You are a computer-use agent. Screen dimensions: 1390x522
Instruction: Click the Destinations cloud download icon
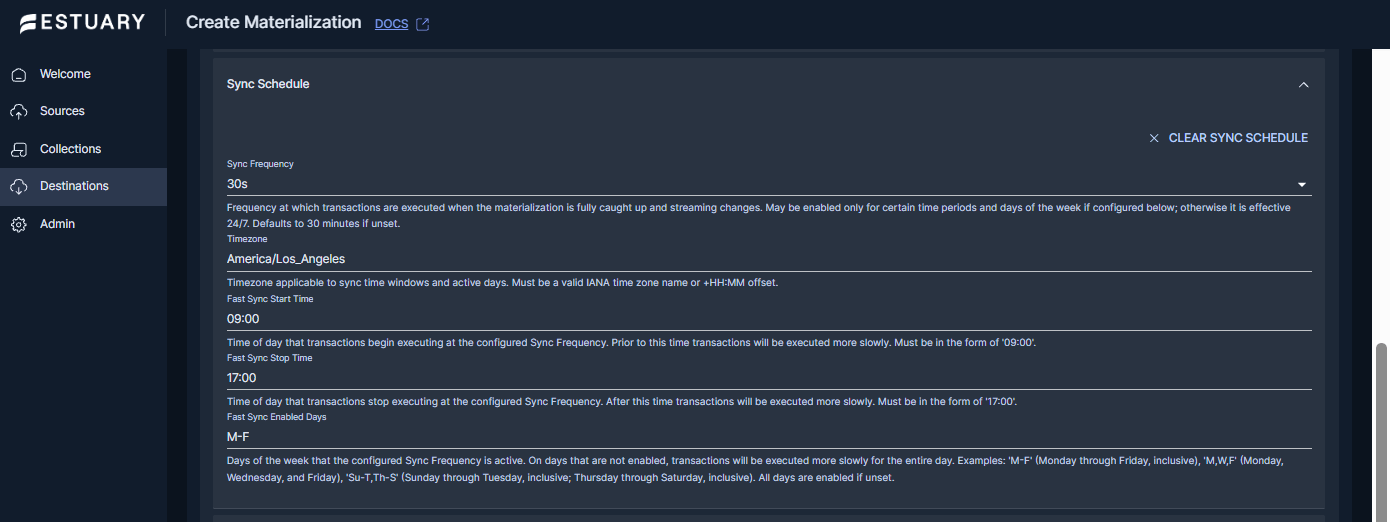(19, 187)
